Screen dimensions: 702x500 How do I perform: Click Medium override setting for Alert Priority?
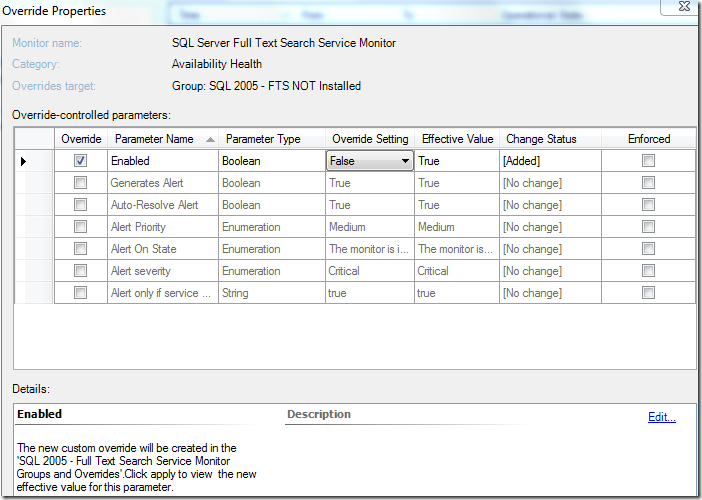tap(370, 226)
